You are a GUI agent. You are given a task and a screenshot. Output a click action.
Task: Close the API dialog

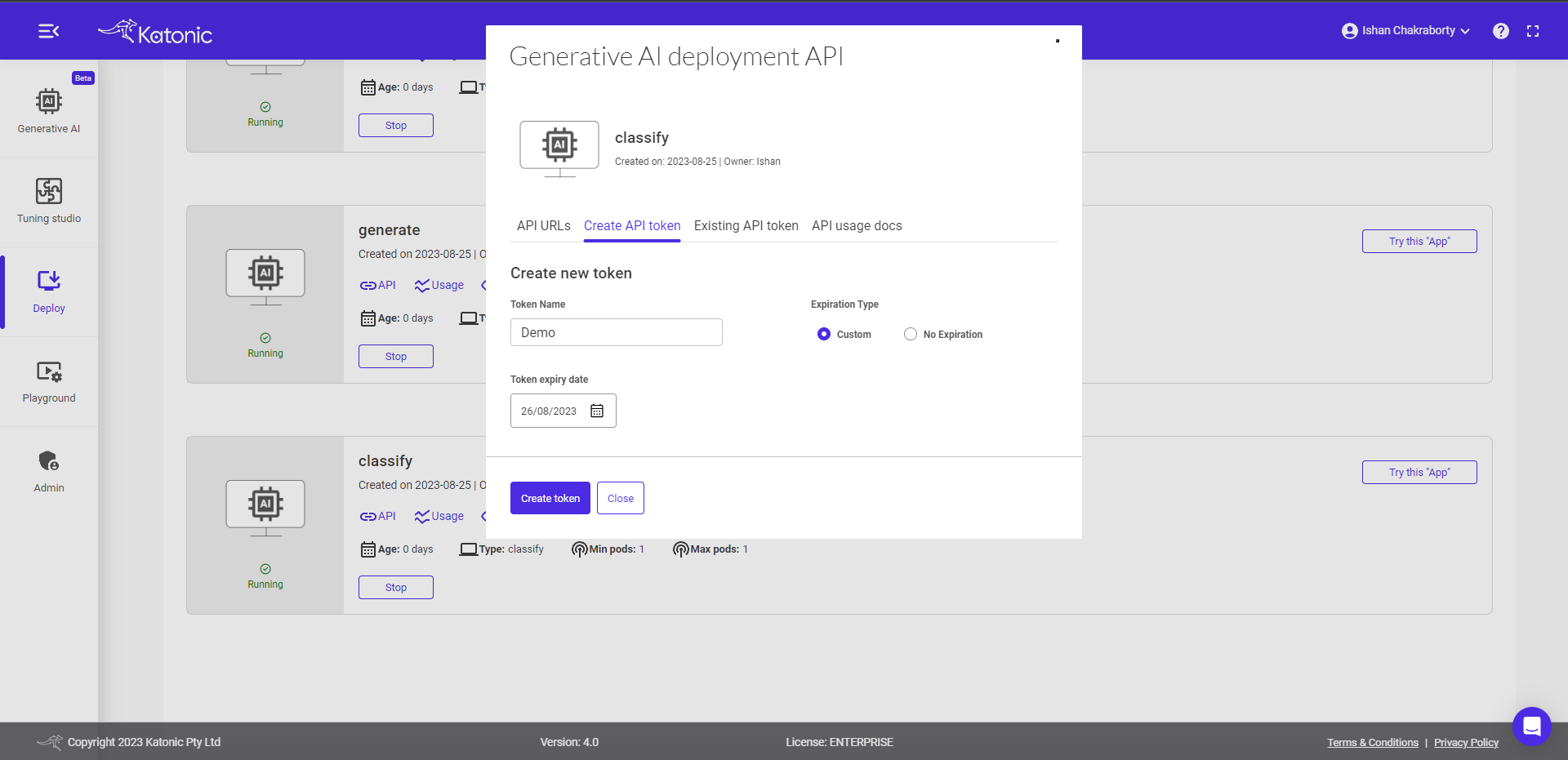click(x=621, y=498)
